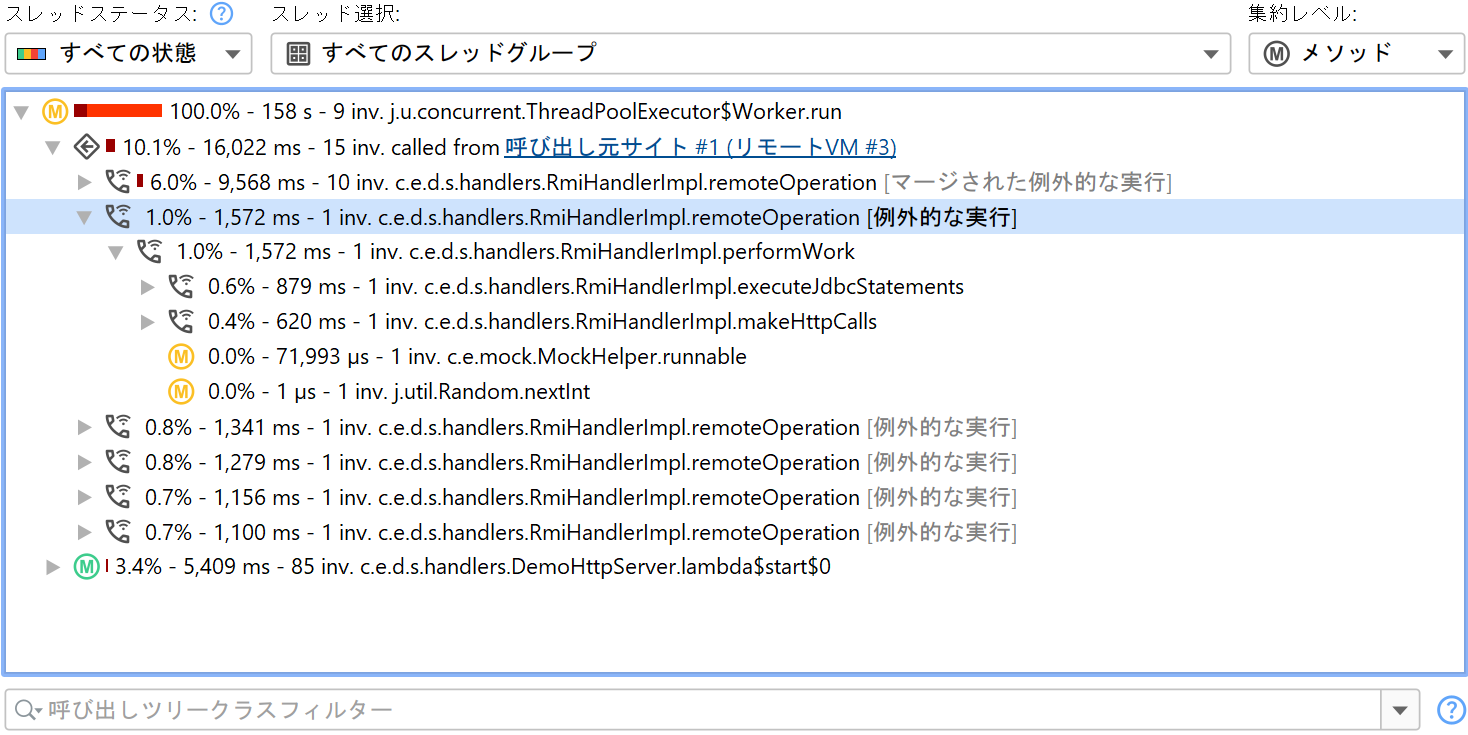Click the green DemoHttpServer lambda icon
The image size is (1468, 735).
pos(87,567)
